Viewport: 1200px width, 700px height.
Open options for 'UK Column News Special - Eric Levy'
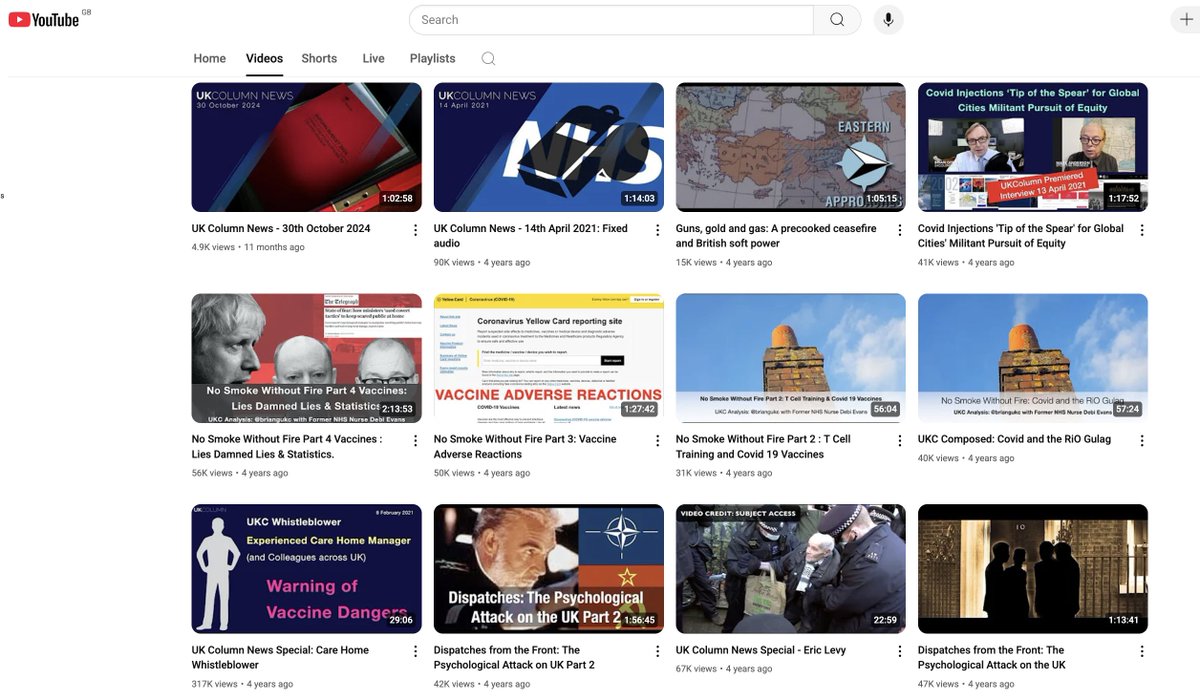click(x=899, y=650)
